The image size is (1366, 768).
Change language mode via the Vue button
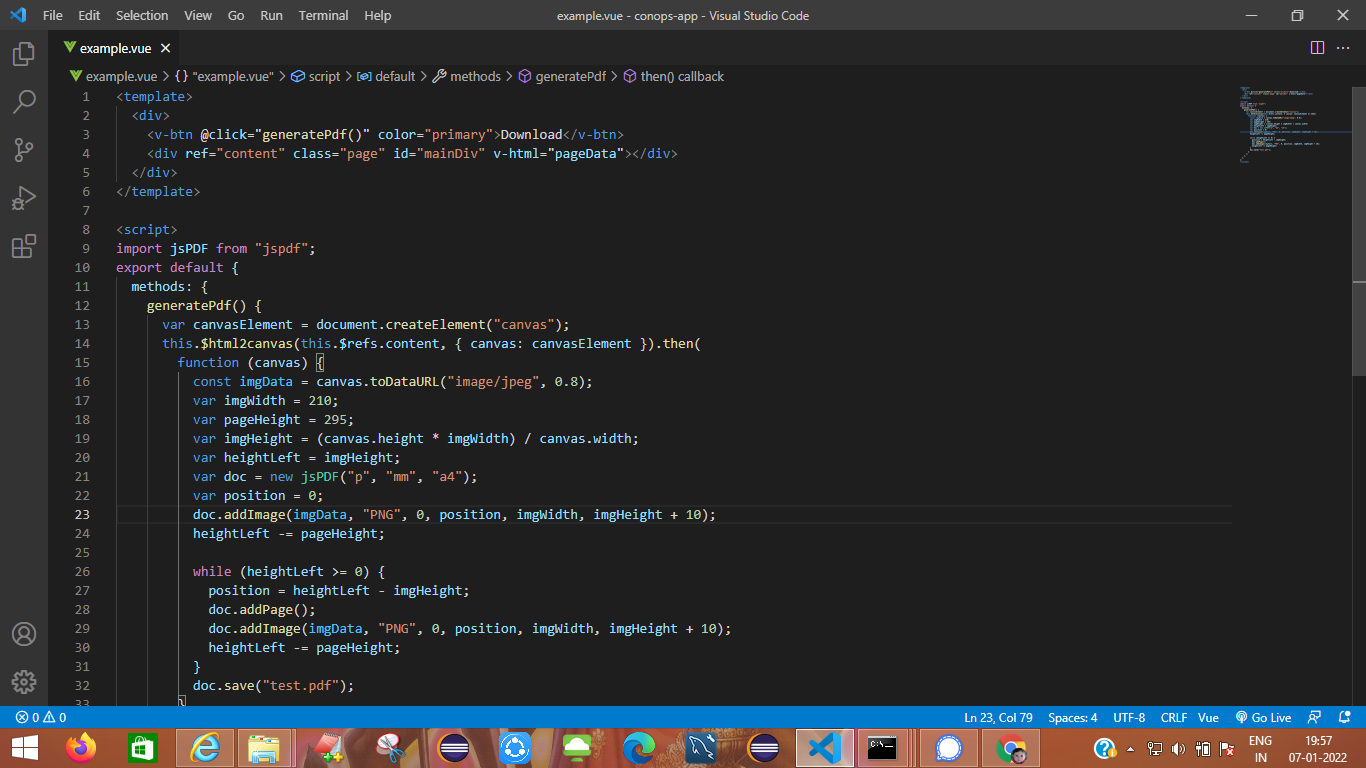point(1208,717)
